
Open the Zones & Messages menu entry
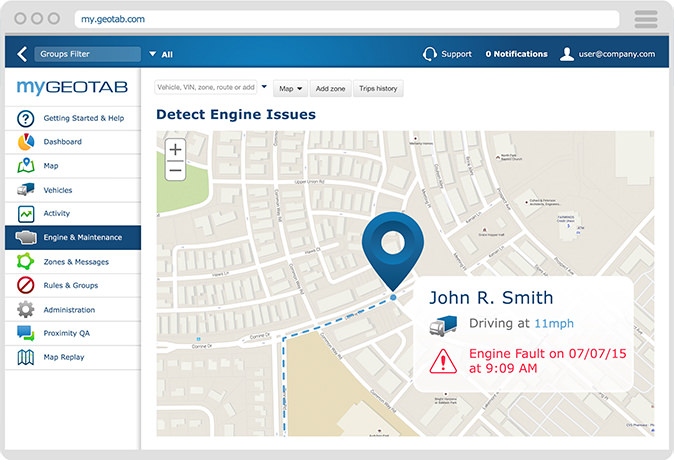[73, 261]
